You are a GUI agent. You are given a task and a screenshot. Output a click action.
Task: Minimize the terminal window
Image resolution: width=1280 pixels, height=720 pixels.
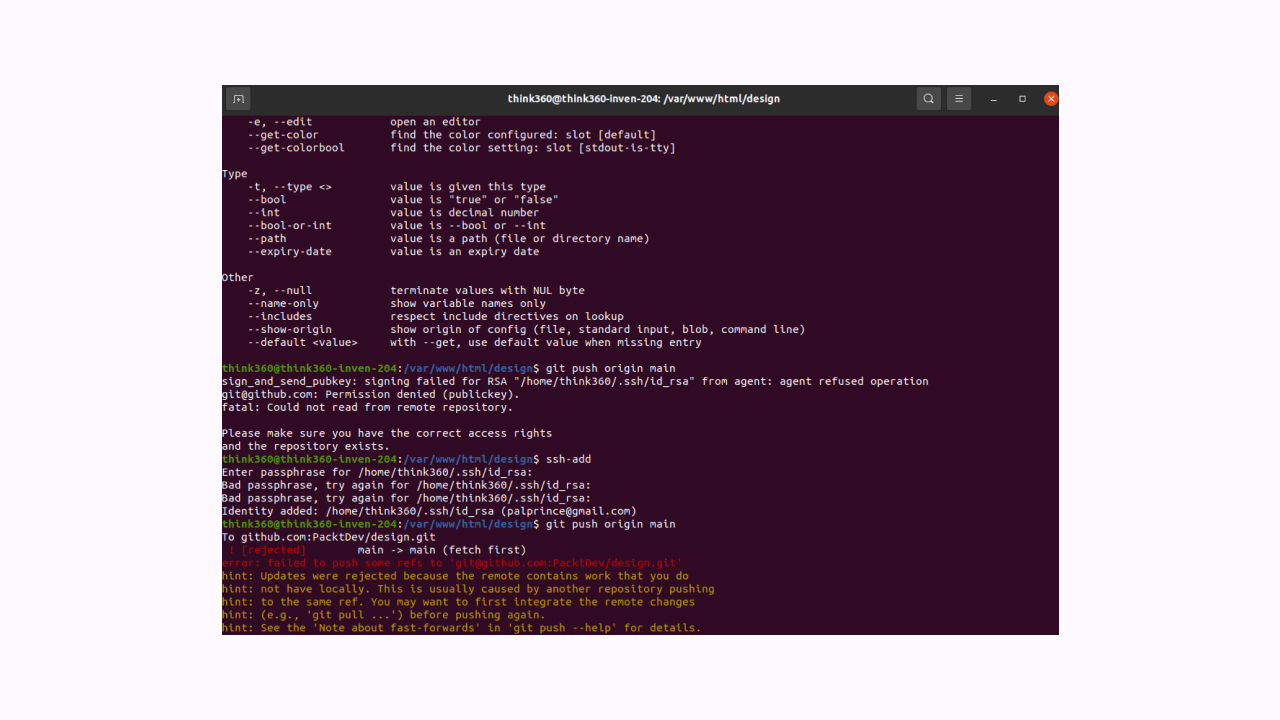click(993, 98)
